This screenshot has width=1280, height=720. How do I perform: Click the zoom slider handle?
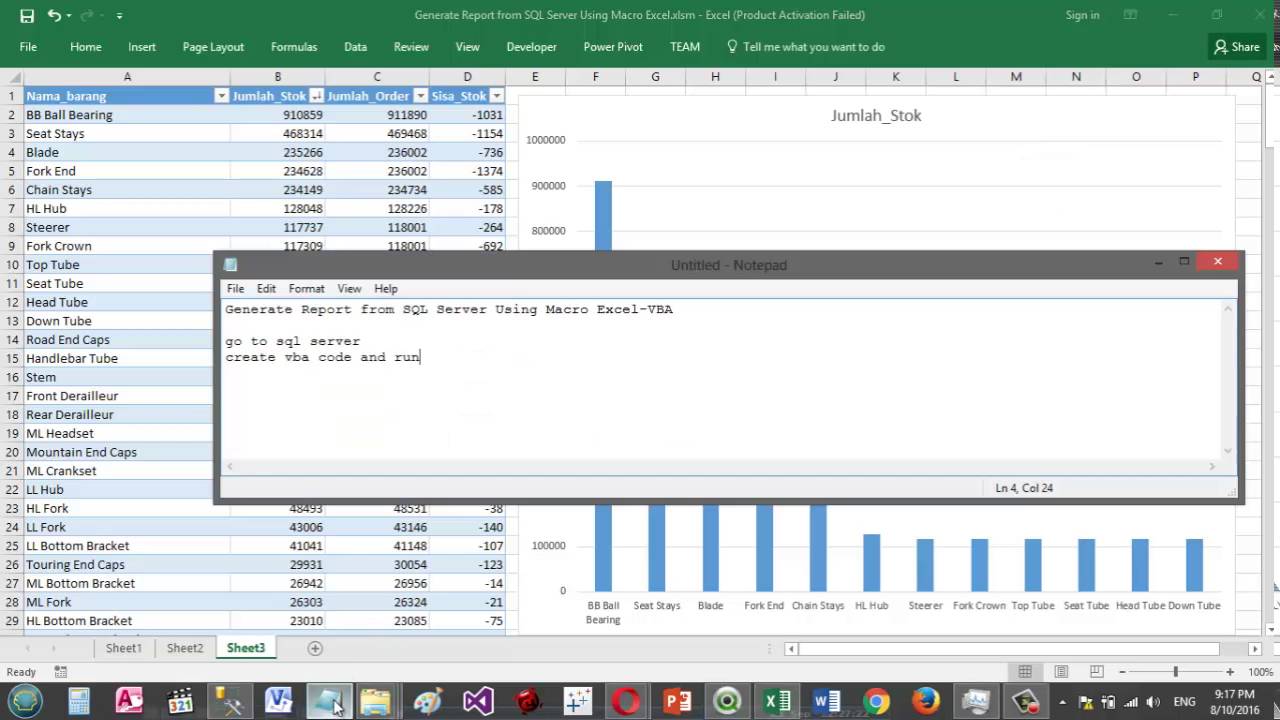pos(1176,672)
